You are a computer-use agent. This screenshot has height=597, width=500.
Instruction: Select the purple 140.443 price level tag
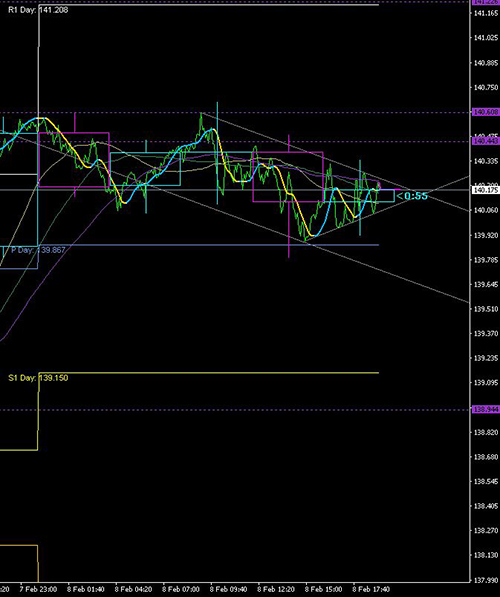(x=486, y=141)
